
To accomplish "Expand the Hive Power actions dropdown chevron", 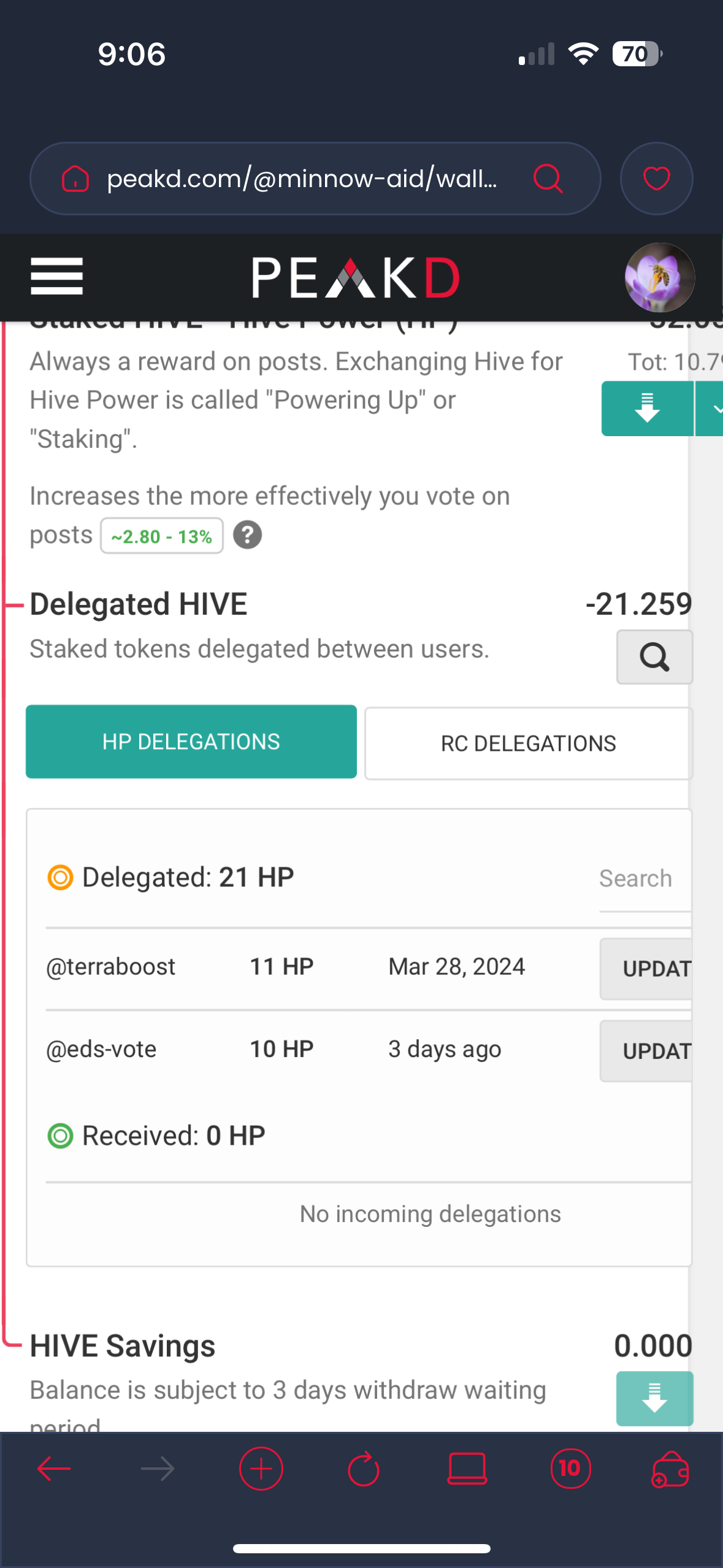I will [710, 409].
